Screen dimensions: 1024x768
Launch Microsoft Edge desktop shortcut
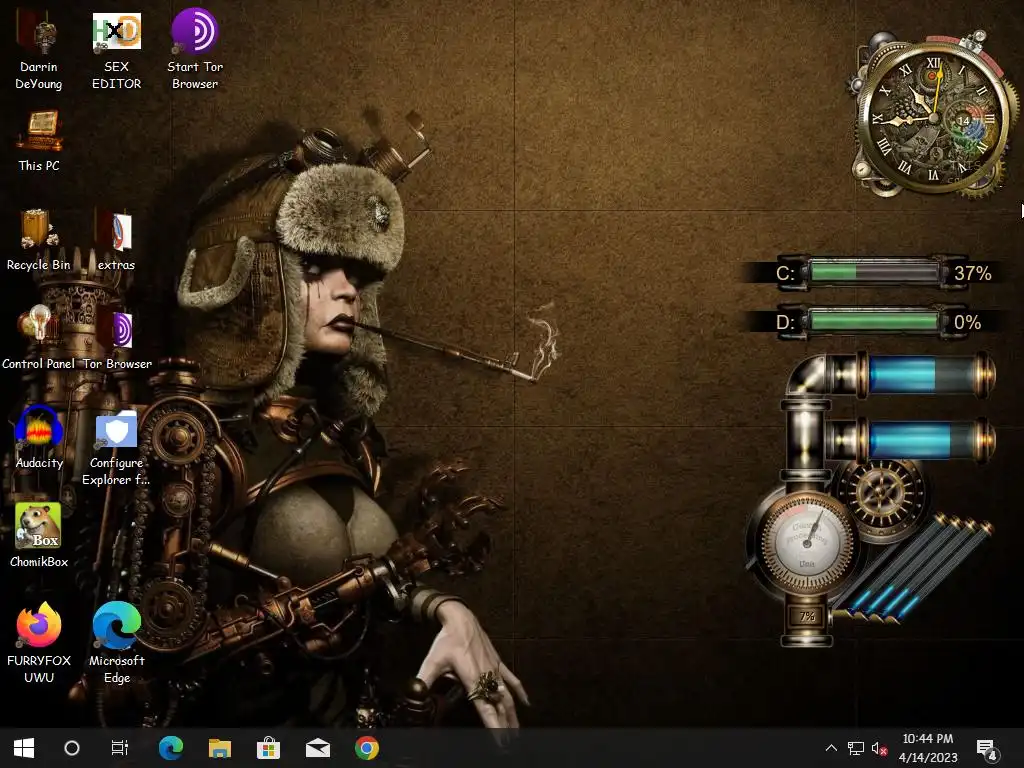coord(116,643)
